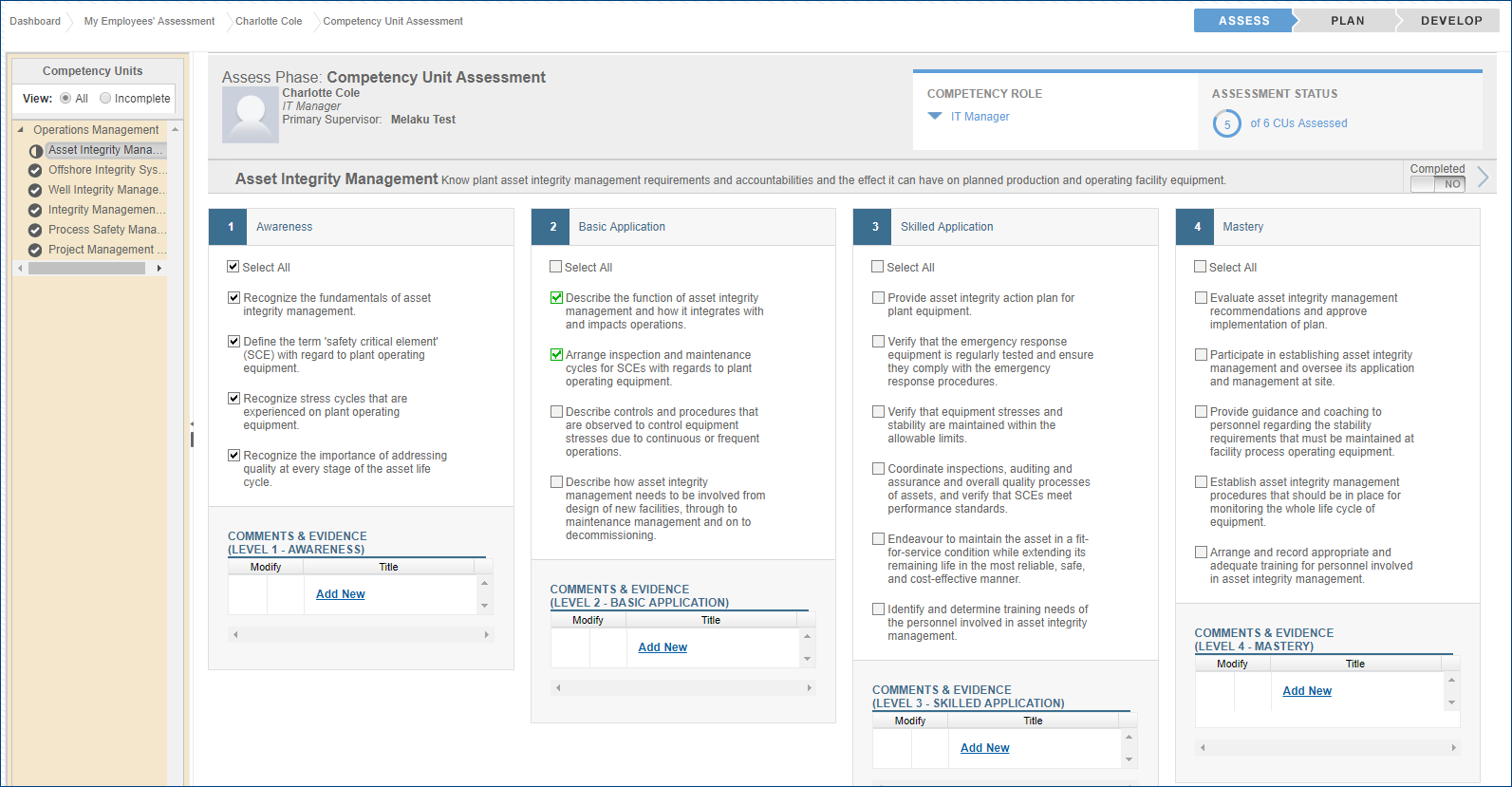Viewport: 1512px width, 787px height.
Task: Switch to the DEVELOP phase tab
Action: click(x=1451, y=21)
